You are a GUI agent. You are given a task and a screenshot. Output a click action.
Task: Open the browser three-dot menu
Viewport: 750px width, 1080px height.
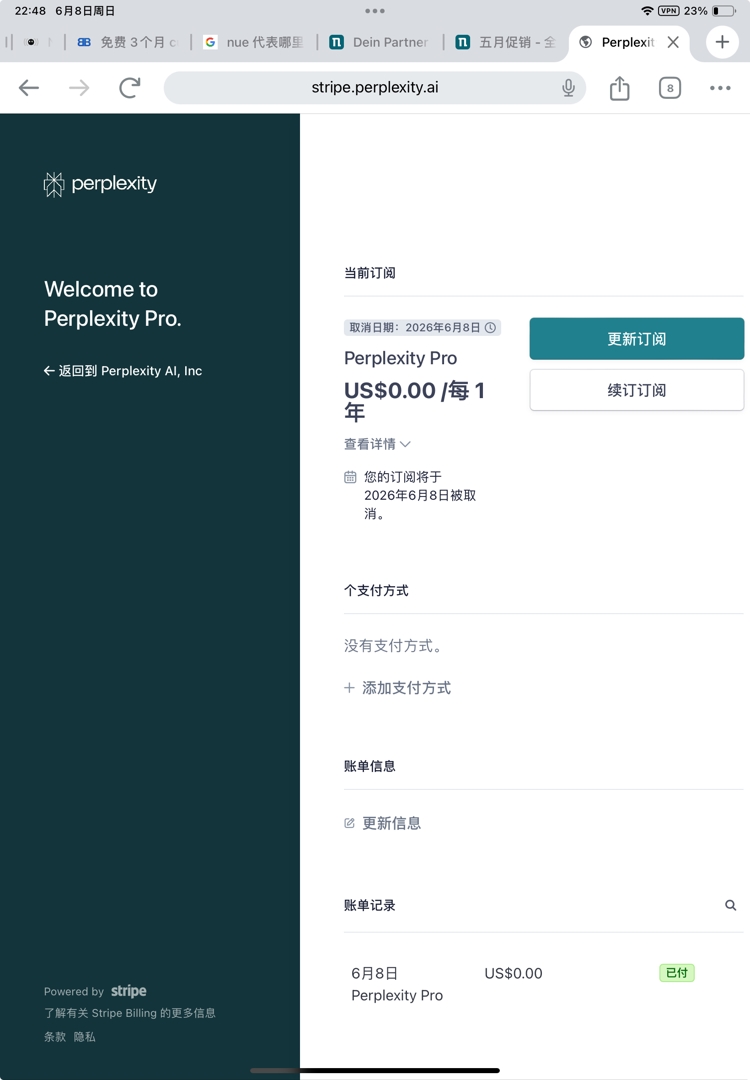click(x=720, y=87)
